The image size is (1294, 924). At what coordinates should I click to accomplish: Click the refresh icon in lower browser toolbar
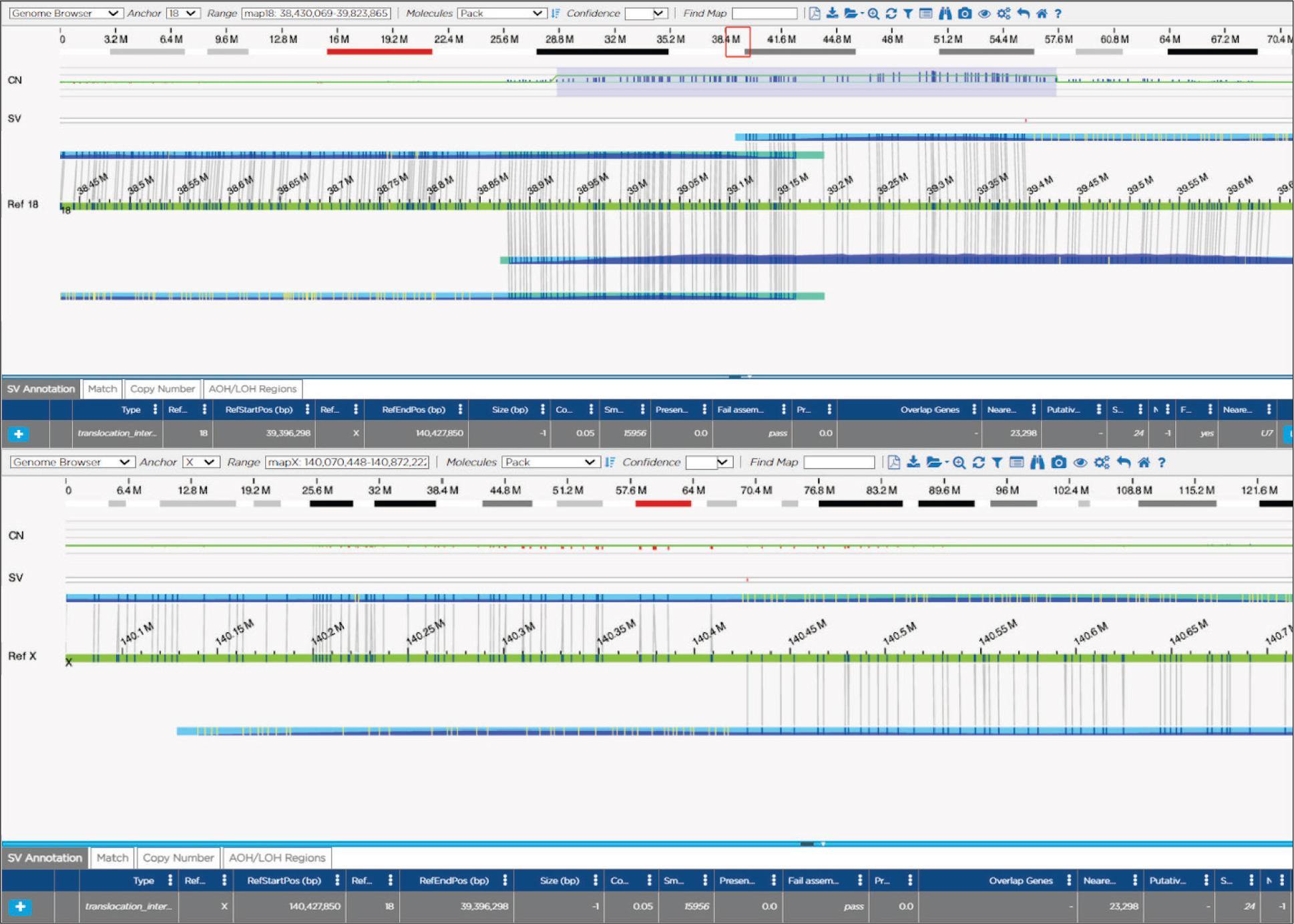coord(978,462)
